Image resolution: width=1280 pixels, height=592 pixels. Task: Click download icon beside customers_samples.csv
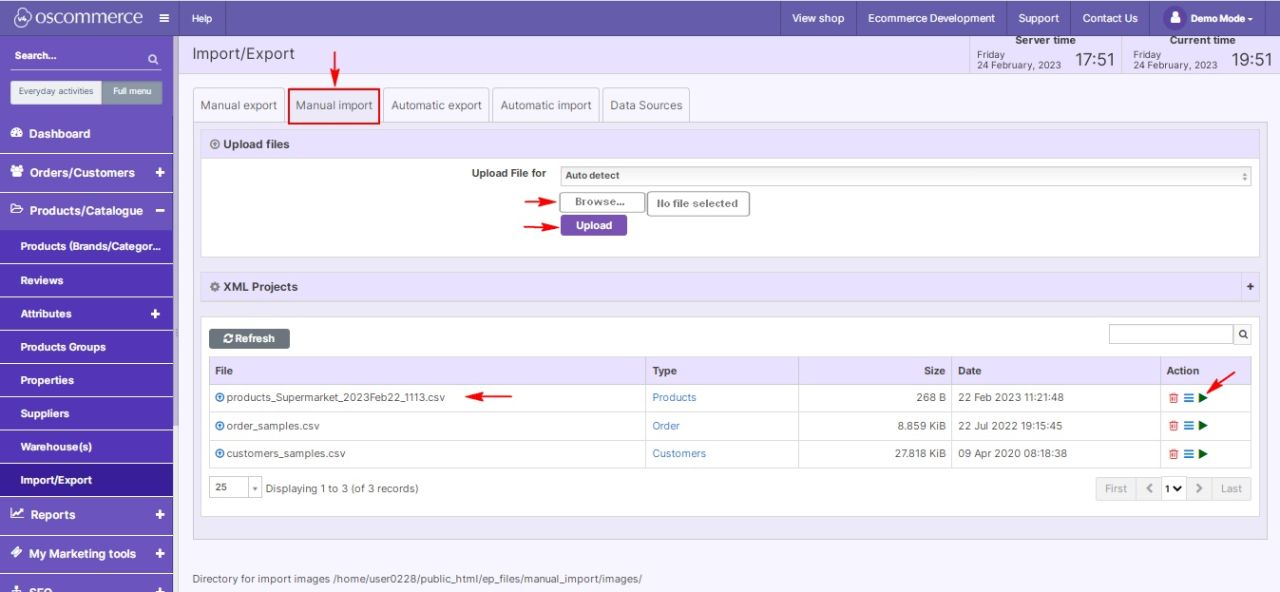(x=220, y=453)
